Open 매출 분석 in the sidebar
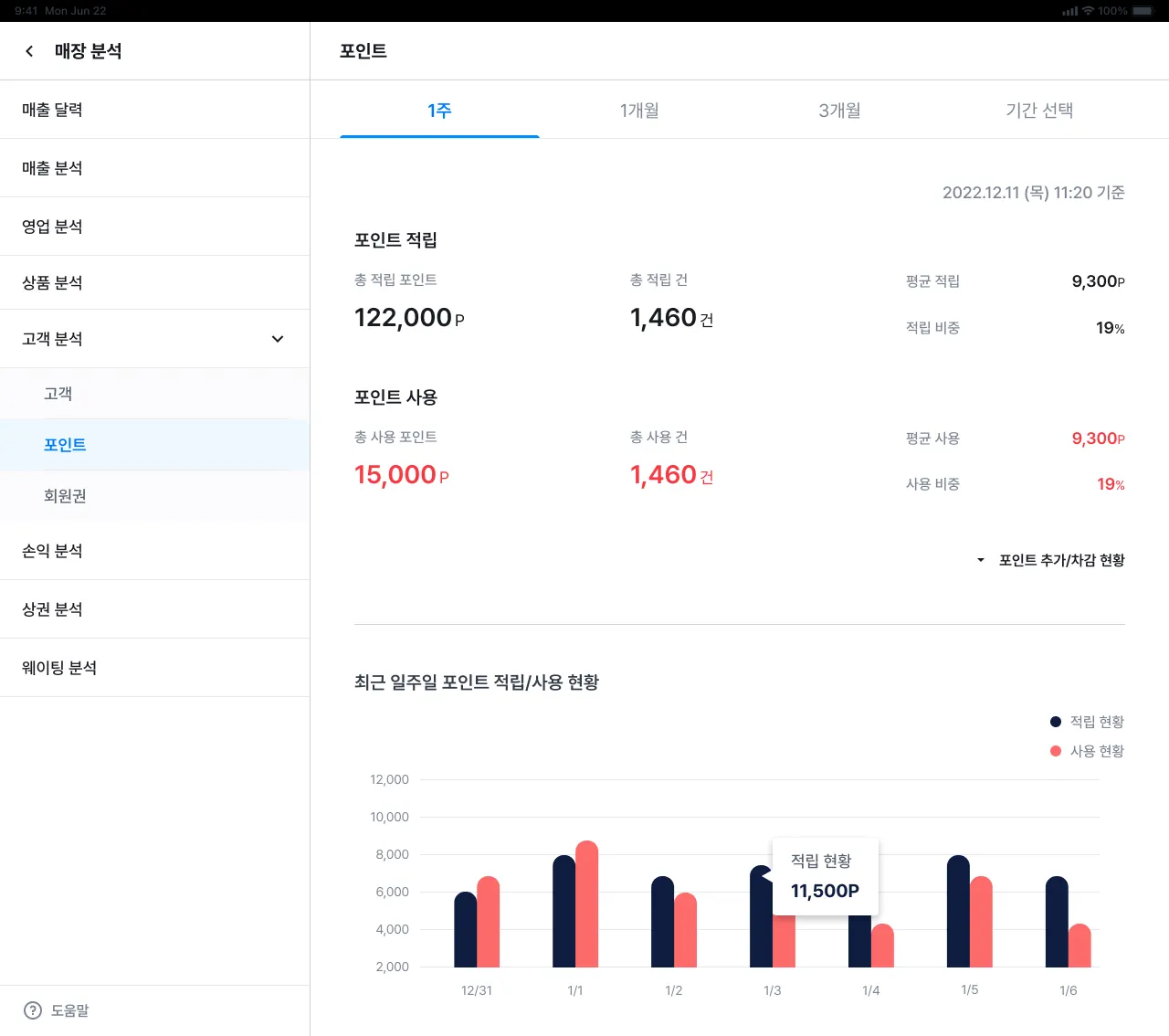 point(155,168)
